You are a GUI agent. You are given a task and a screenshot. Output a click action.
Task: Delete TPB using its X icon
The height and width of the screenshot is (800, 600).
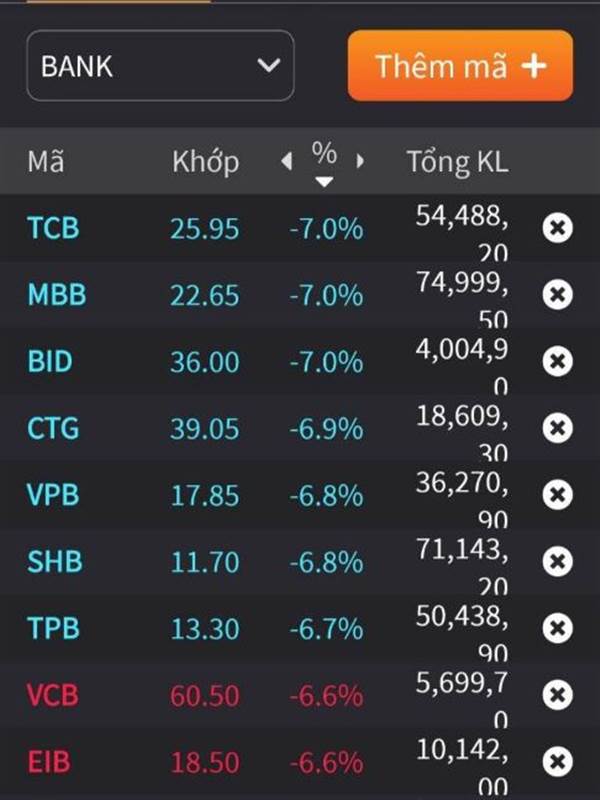(x=557, y=628)
